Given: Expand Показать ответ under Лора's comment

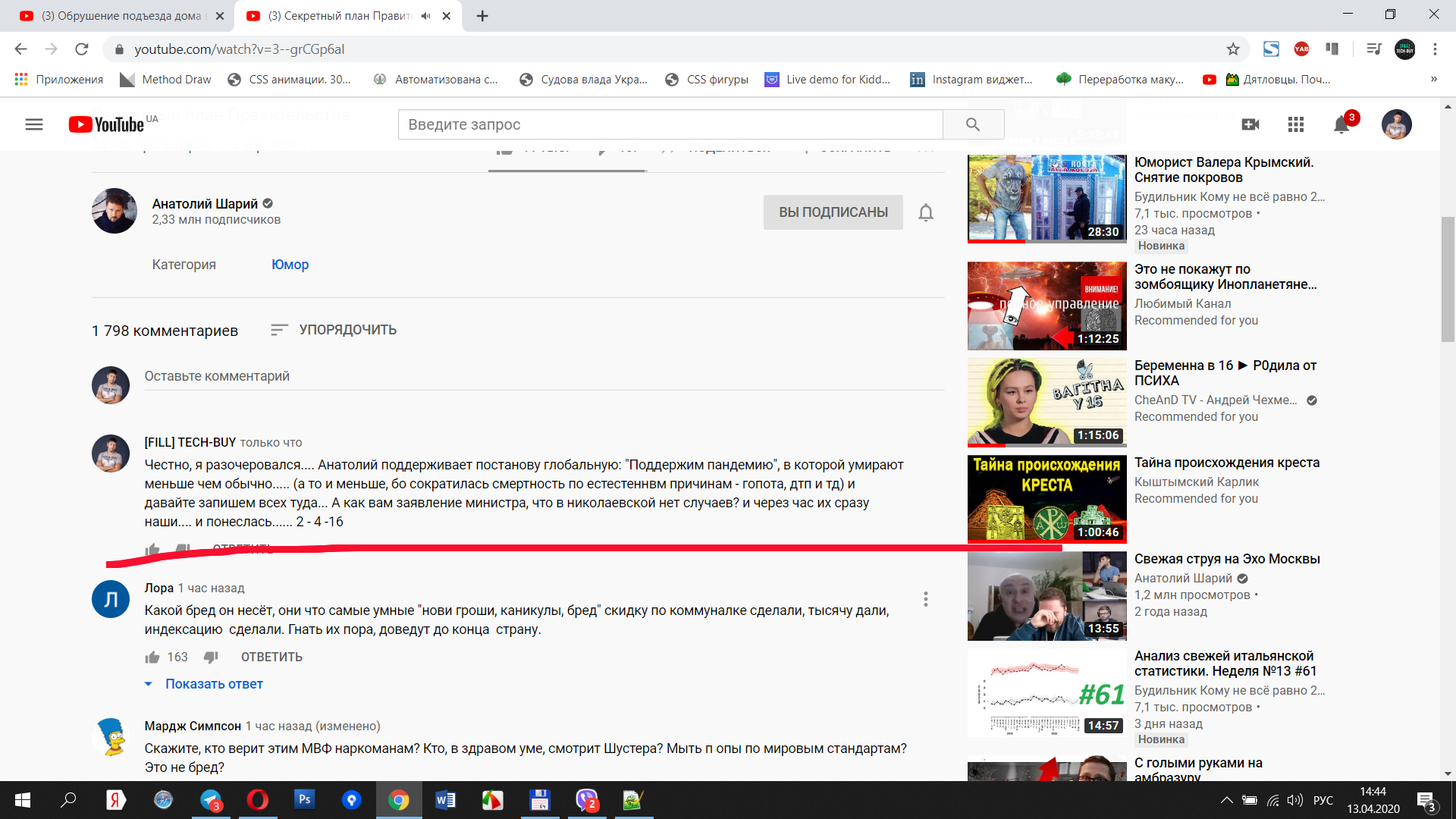Looking at the screenshot, I should coord(204,684).
